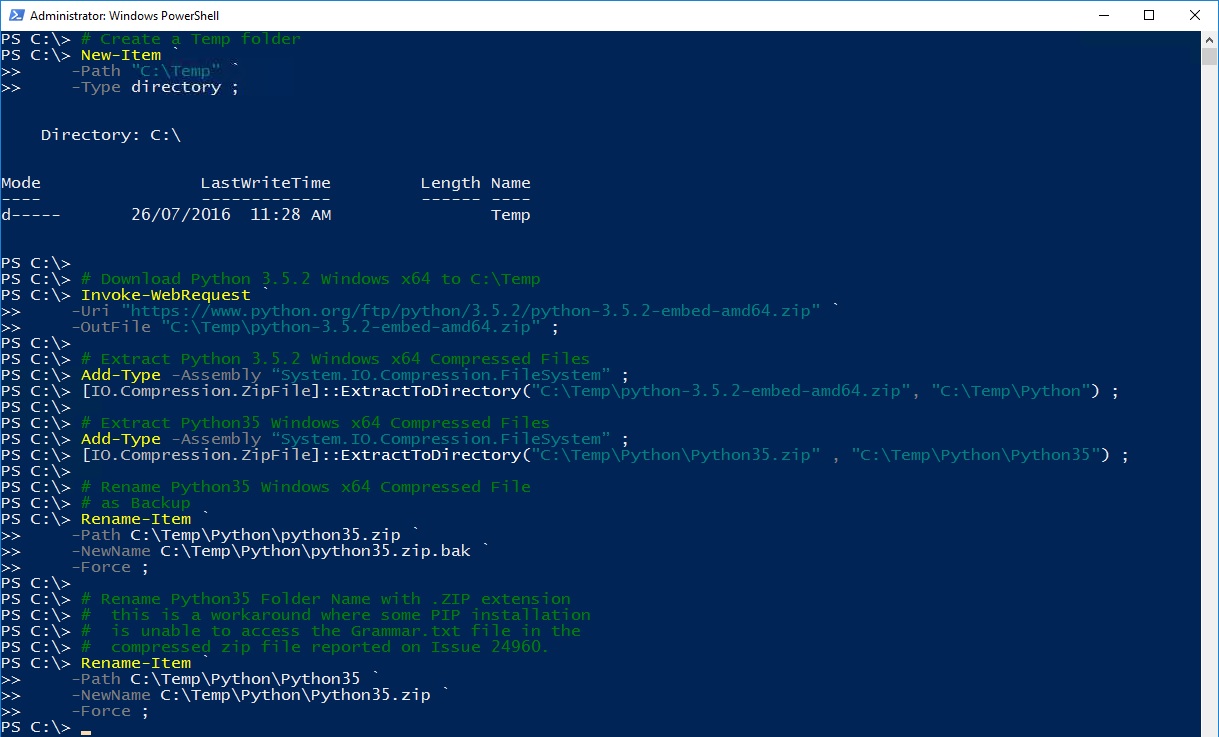Click the 'Grammar.txt file' comment line

(331, 631)
